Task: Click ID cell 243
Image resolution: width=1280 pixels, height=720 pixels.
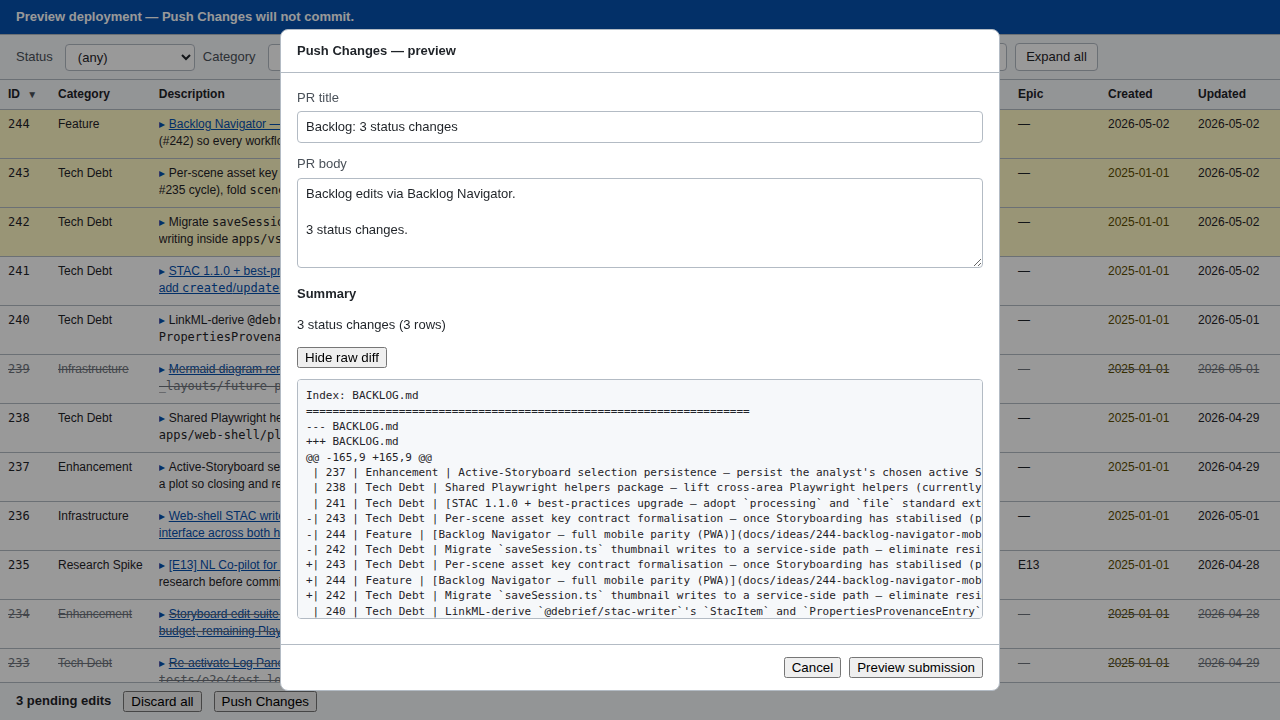Action: (19, 173)
